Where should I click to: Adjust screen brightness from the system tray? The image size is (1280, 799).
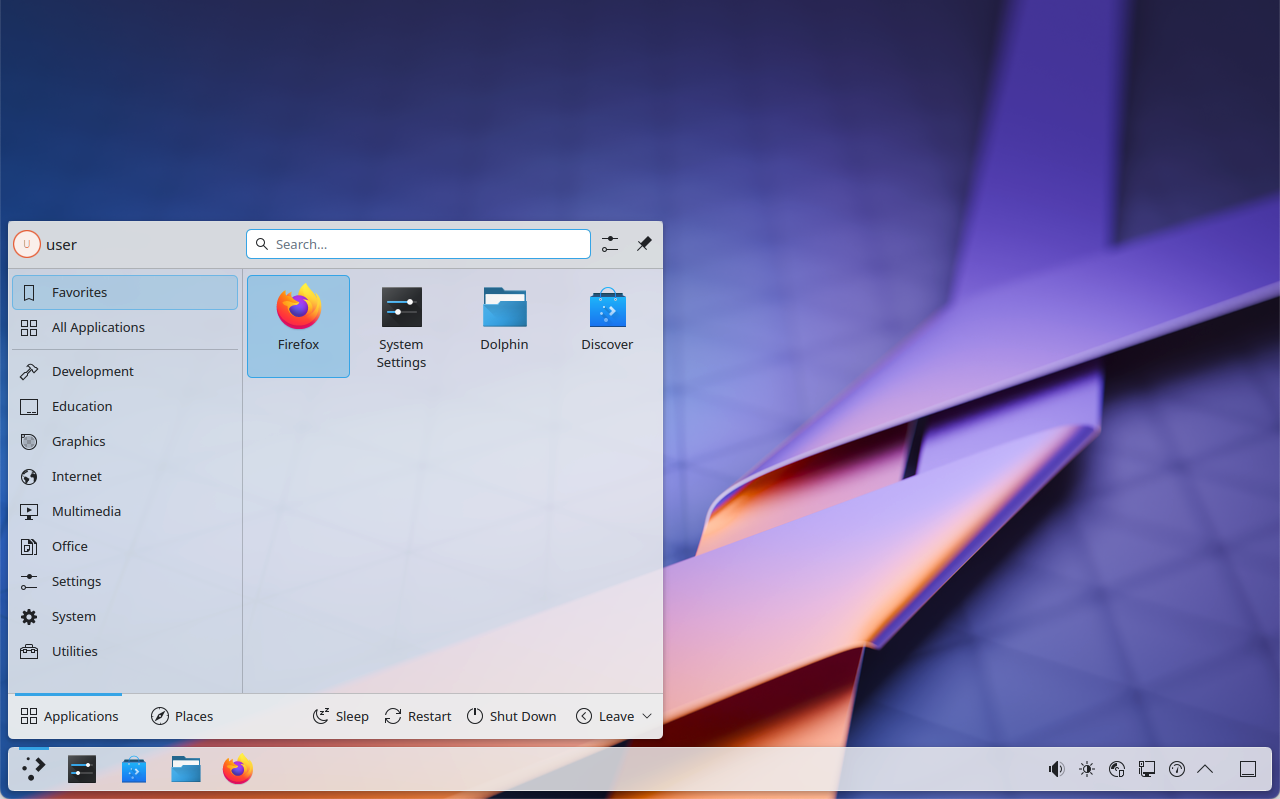(x=1086, y=769)
